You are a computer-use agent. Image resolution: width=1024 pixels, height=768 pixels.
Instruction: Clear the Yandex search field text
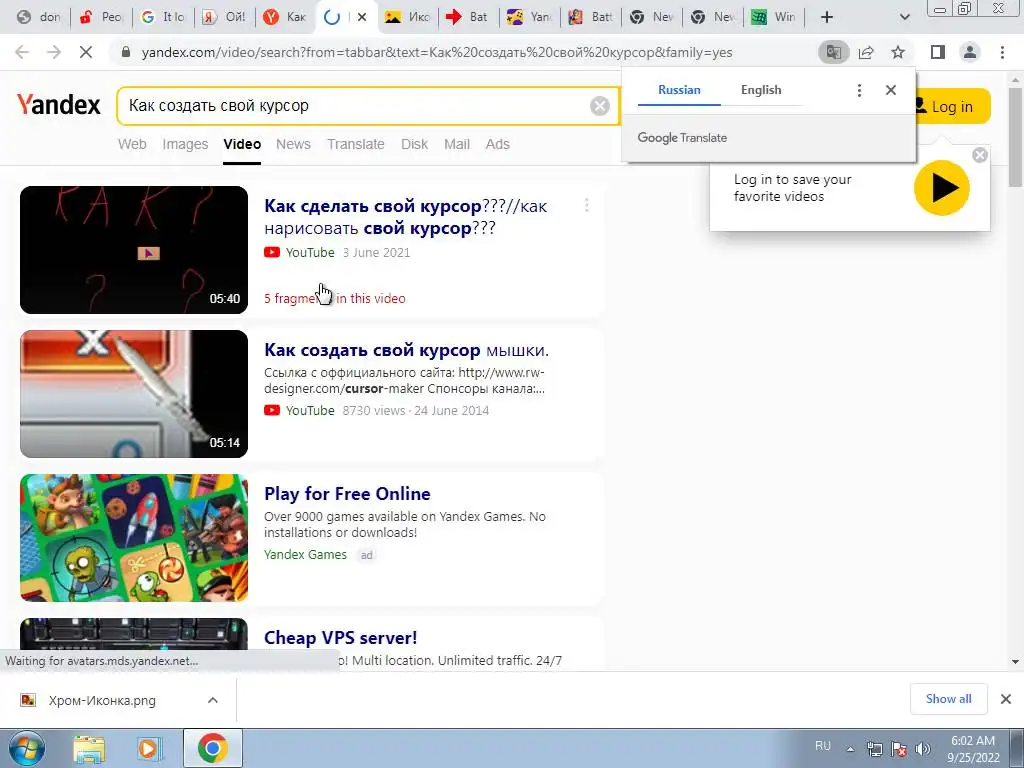point(600,106)
